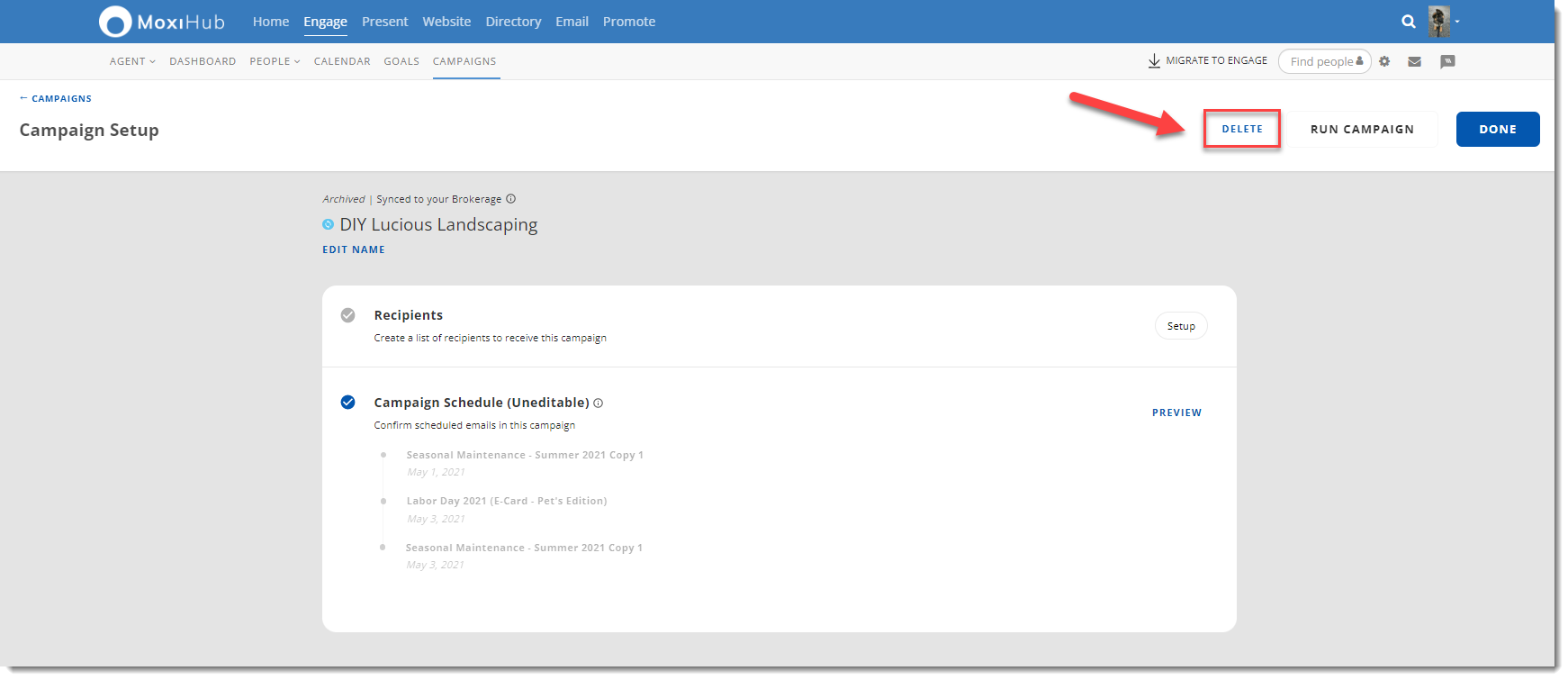Click the Migrate to Engage download icon
The width and height of the screenshot is (1568, 680).
pos(1154,61)
